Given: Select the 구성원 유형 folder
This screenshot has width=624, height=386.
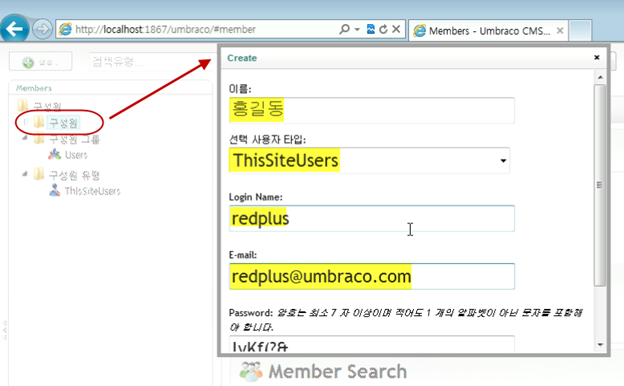Looking at the screenshot, I should (x=74, y=175).
